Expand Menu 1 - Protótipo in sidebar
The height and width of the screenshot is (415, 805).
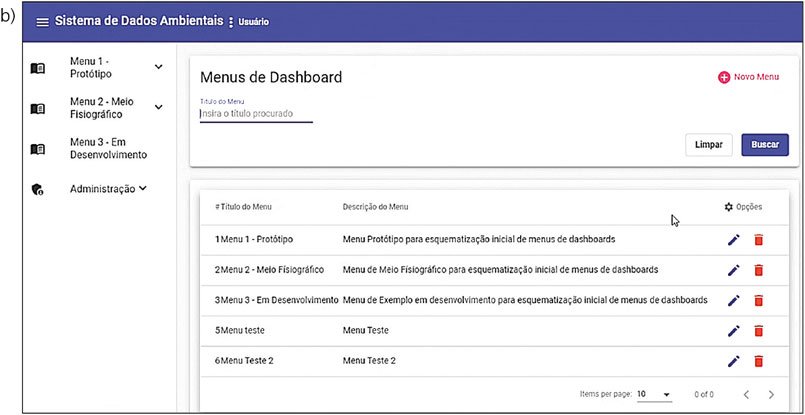[158, 68]
